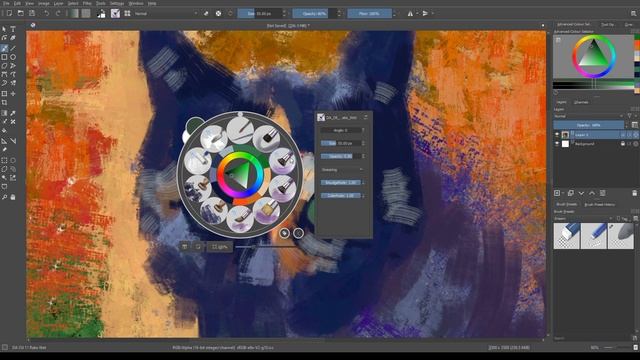Open layer properties icon in Layers panel
Viewport: 640px width, 360px height.
(602, 193)
